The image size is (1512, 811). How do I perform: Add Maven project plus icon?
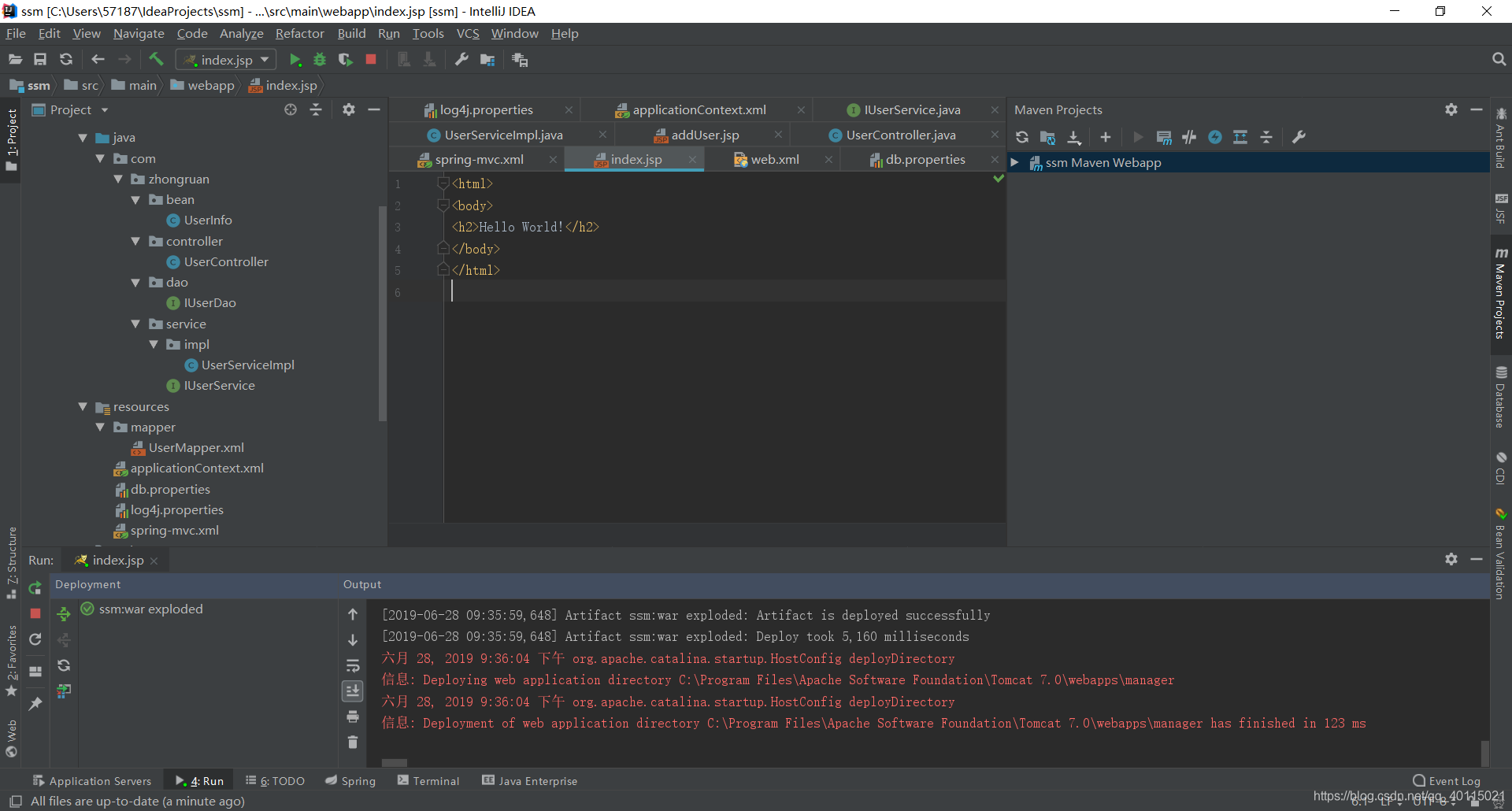[x=1106, y=138]
